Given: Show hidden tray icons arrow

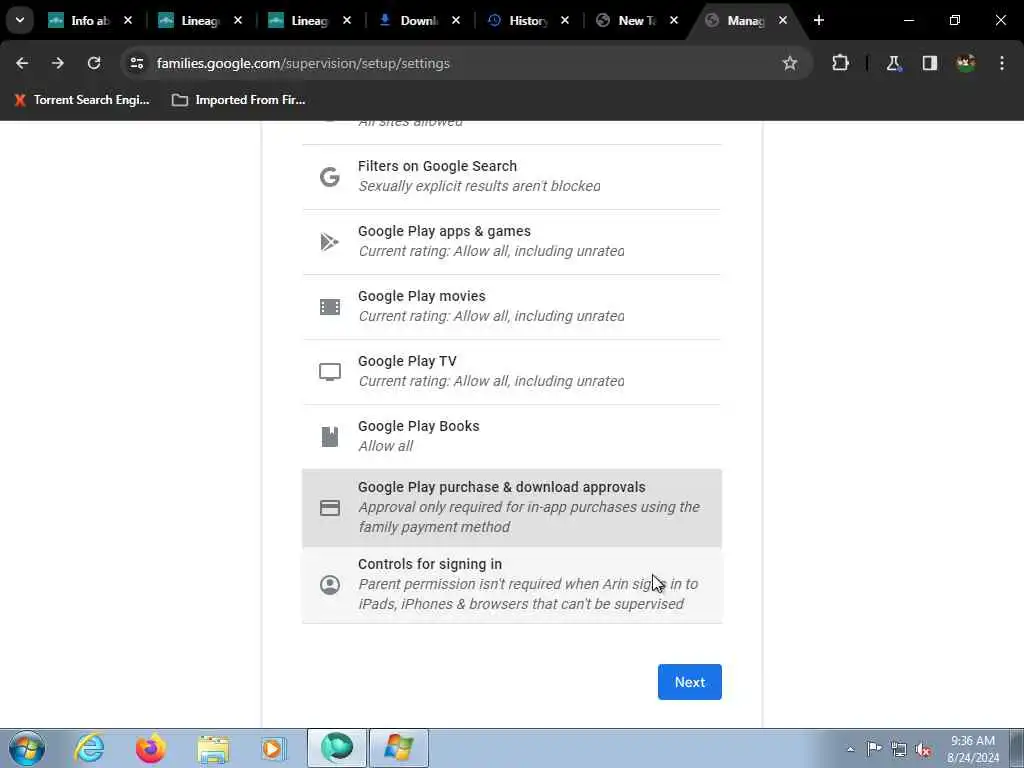Looking at the screenshot, I should pyautogui.click(x=850, y=750).
